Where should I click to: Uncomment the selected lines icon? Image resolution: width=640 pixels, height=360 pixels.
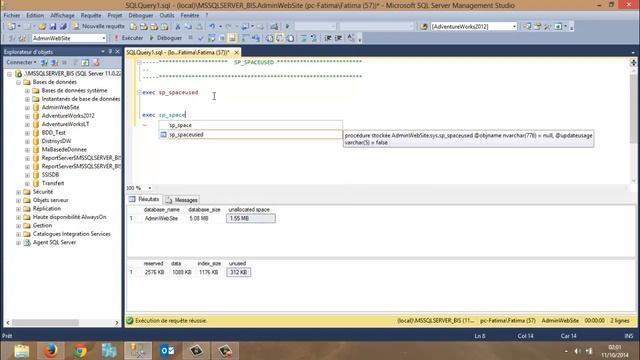313,38
